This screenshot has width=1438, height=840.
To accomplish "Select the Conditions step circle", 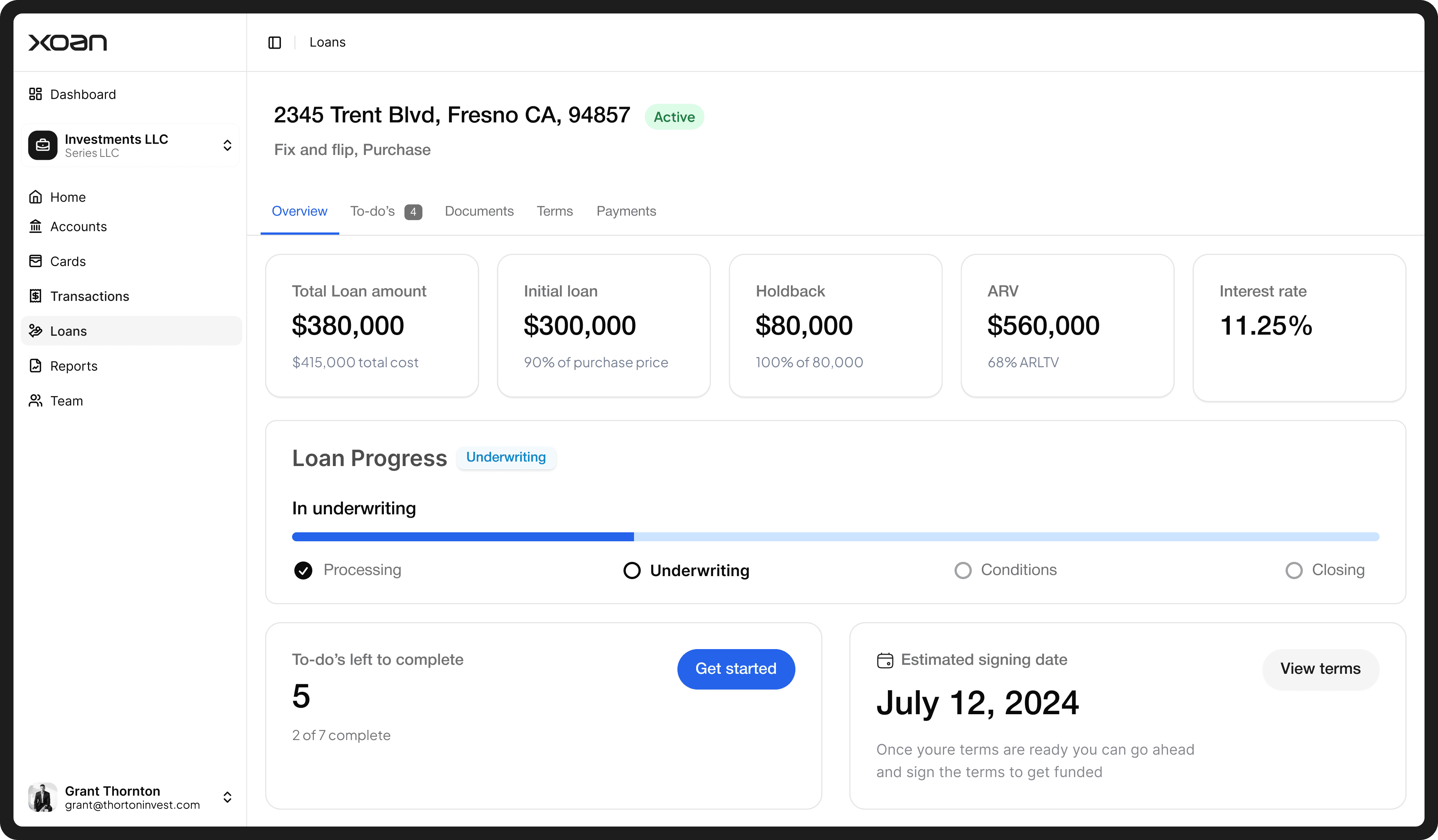I will pyautogui.click(x=963, y=570).
